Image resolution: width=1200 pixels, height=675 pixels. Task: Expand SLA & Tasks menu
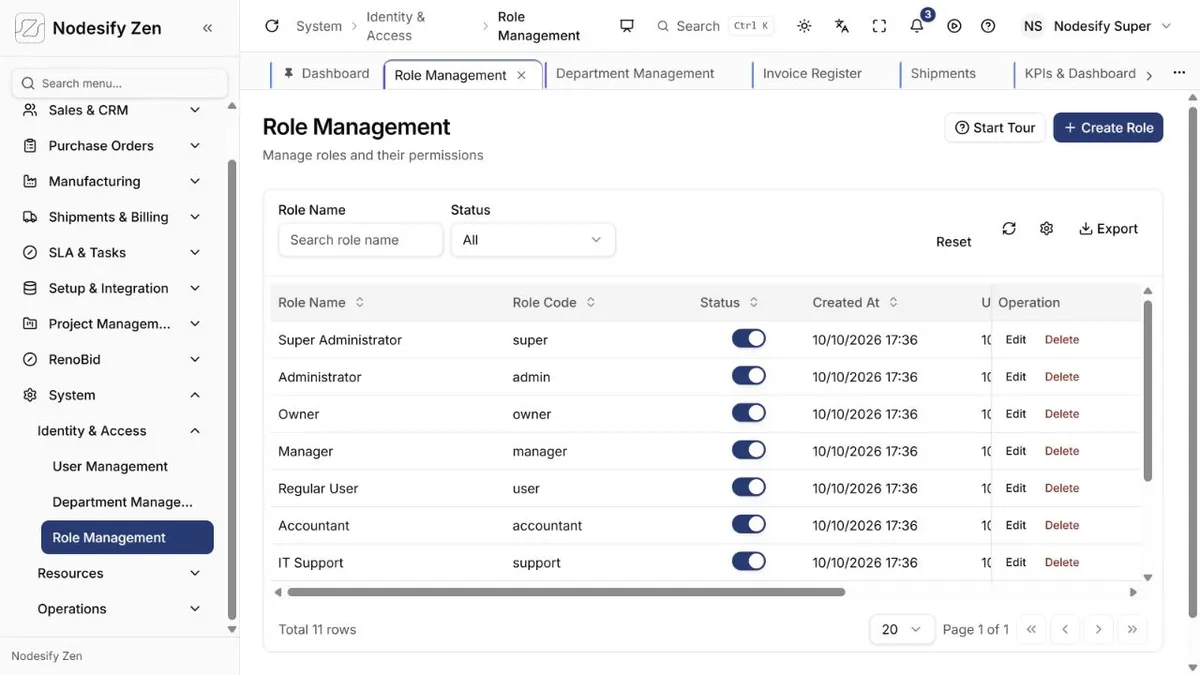[x=112, y=253]
